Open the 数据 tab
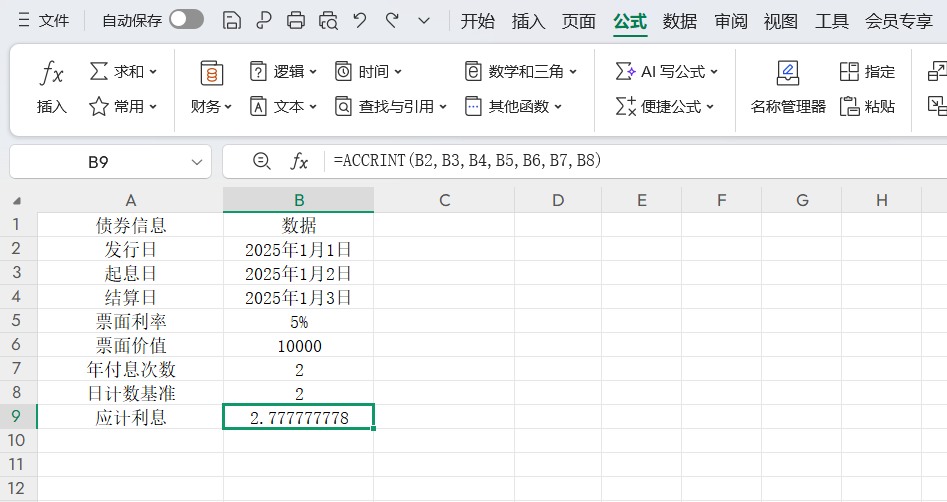The image size is (947, 502). point(679,22)
